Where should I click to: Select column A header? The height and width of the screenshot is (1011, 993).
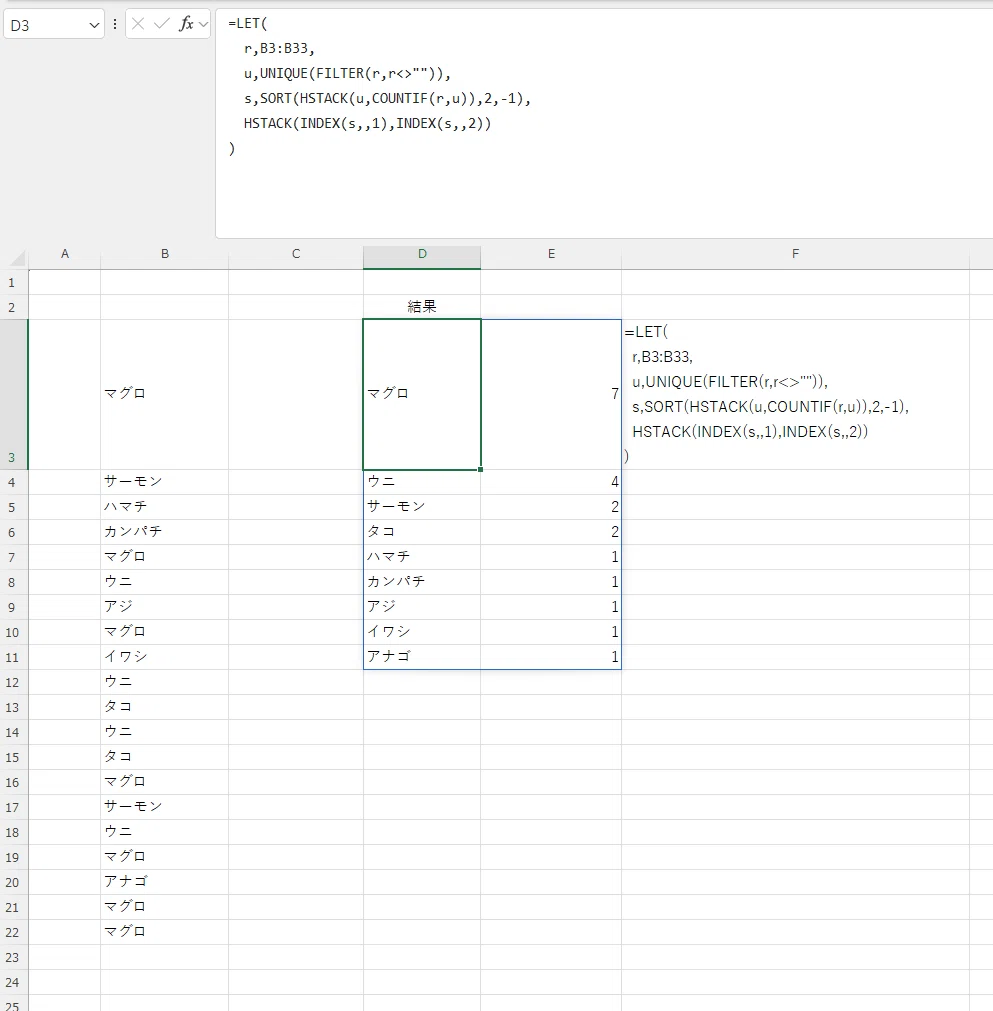point(64,254)
